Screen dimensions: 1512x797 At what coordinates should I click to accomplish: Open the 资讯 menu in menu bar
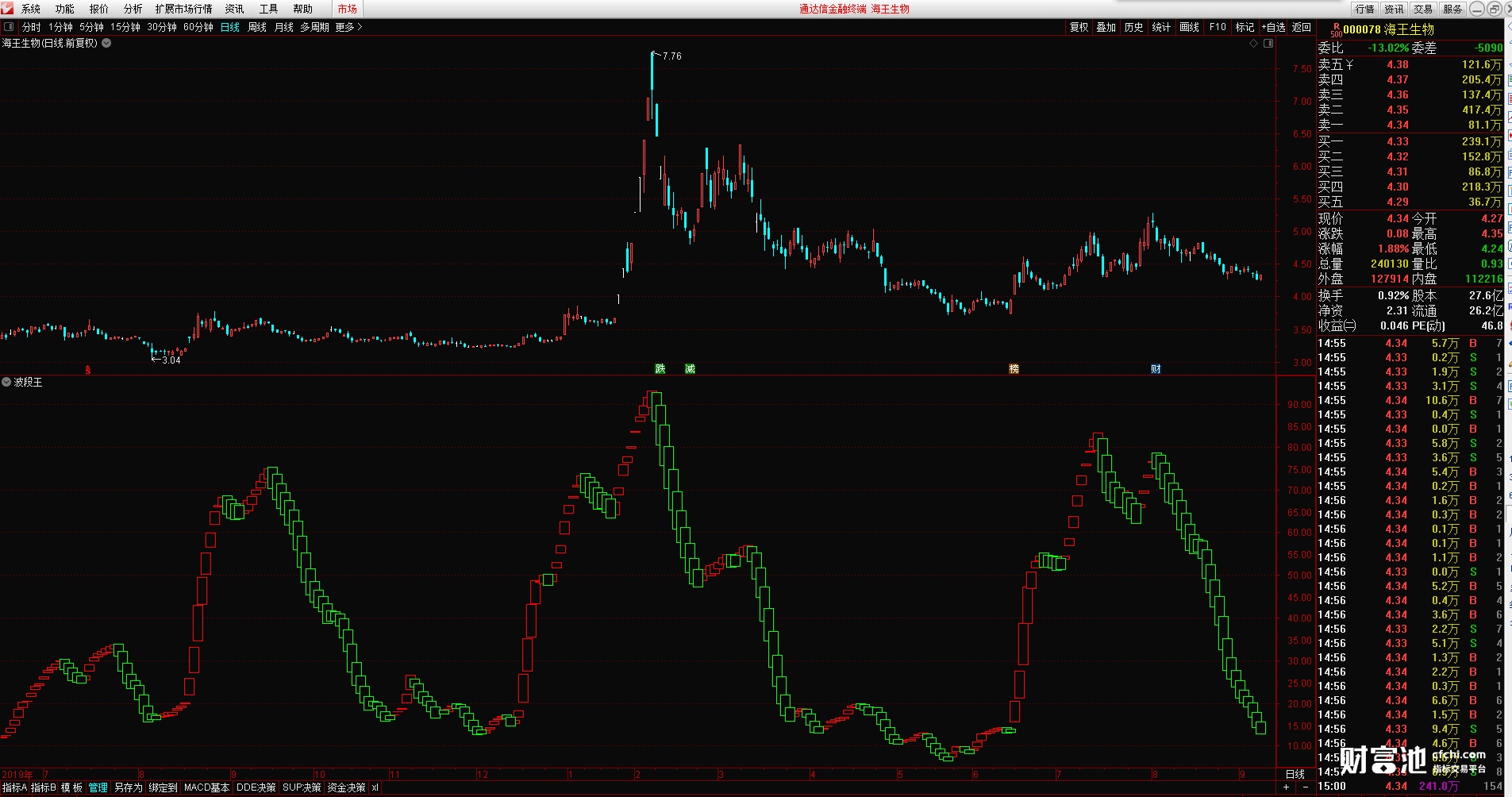point(234,9)
